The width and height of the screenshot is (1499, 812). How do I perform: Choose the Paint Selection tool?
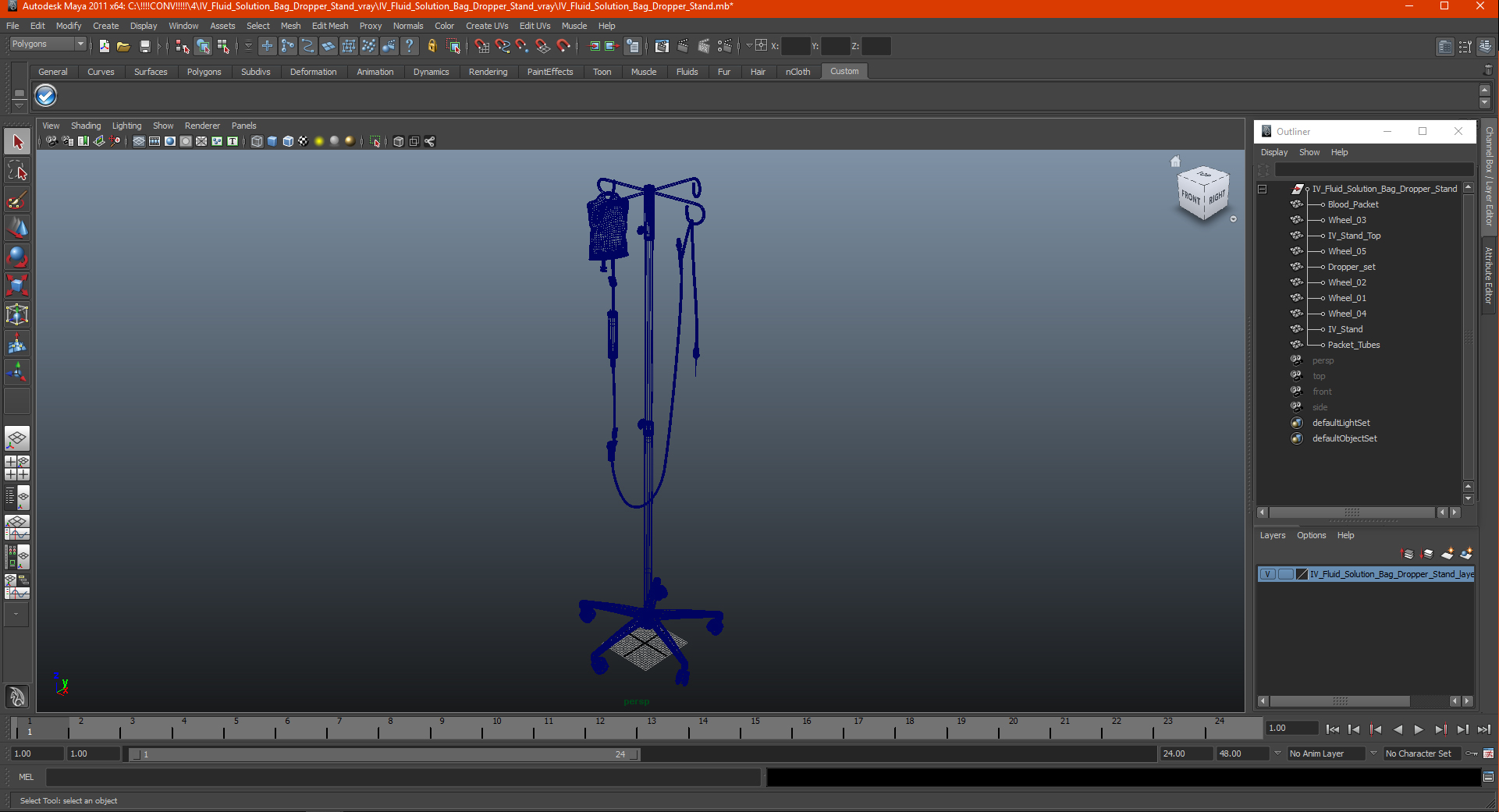point(17,200)
